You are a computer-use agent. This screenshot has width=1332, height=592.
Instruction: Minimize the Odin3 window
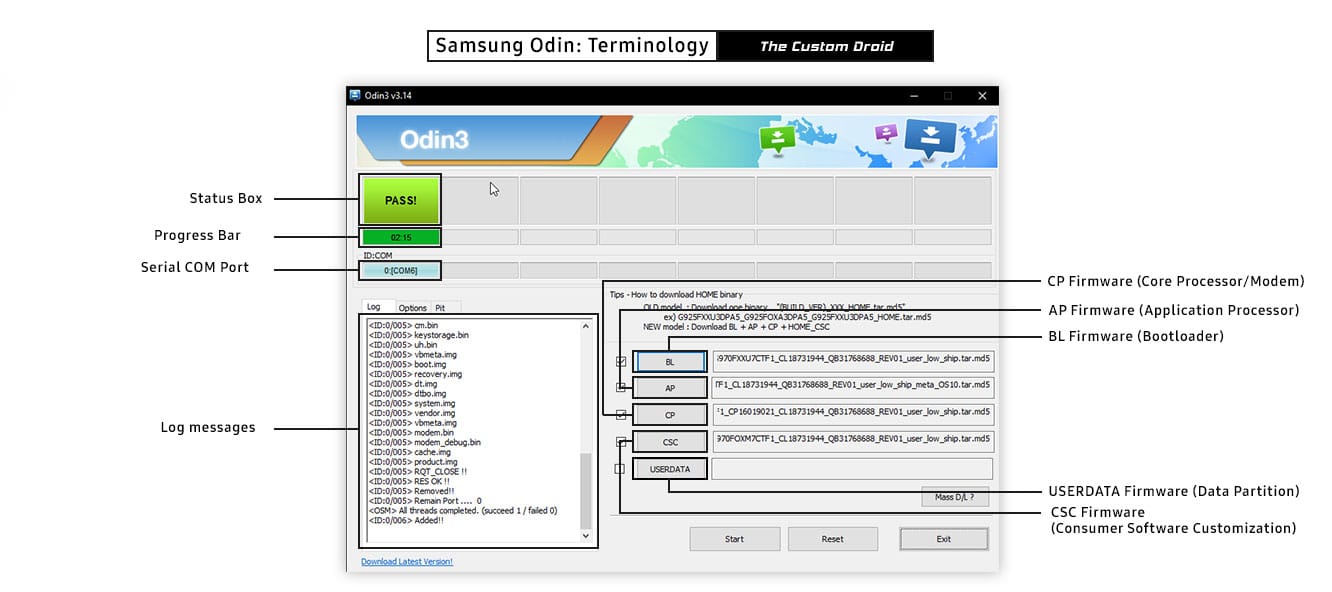pos(914,96)
